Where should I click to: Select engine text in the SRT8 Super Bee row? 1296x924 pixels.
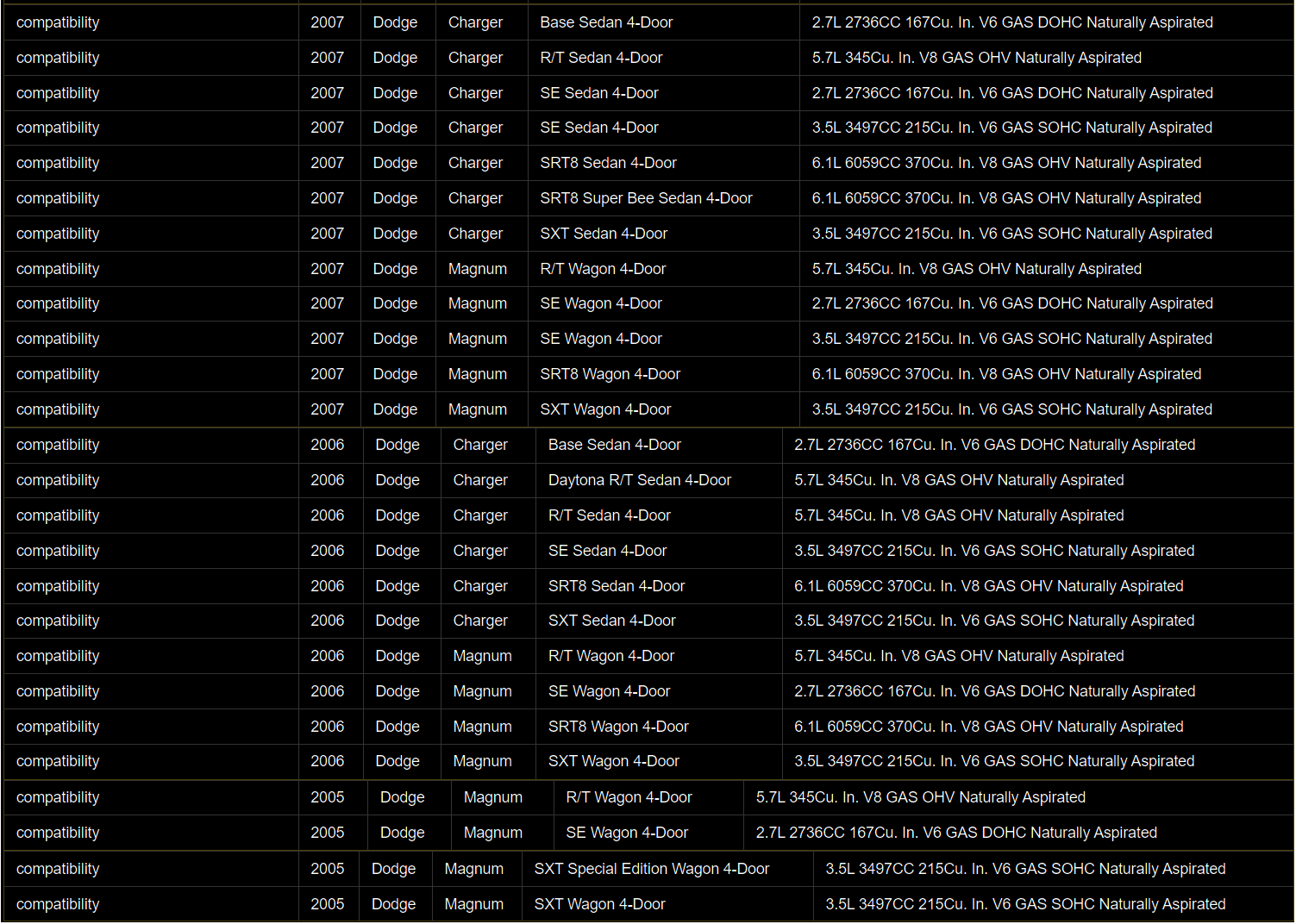click(x=1006, y=198)
